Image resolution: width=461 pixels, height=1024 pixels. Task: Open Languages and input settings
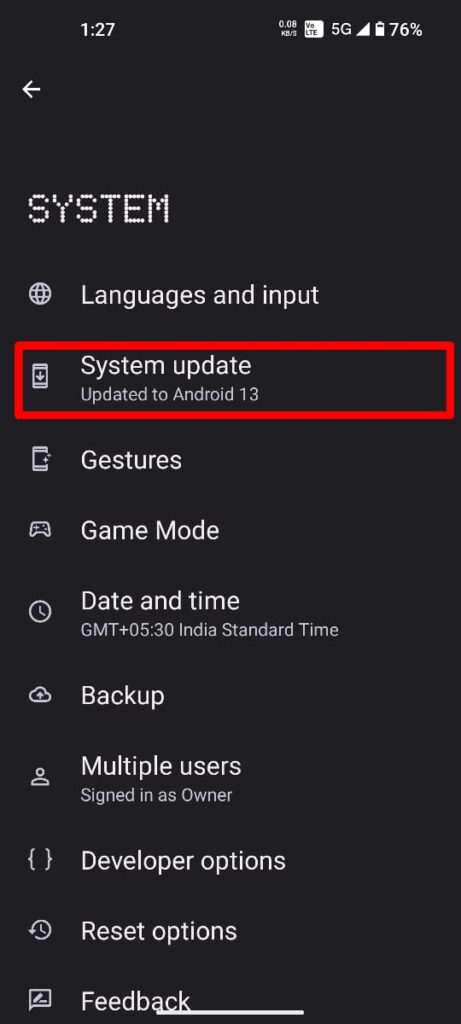230,295
